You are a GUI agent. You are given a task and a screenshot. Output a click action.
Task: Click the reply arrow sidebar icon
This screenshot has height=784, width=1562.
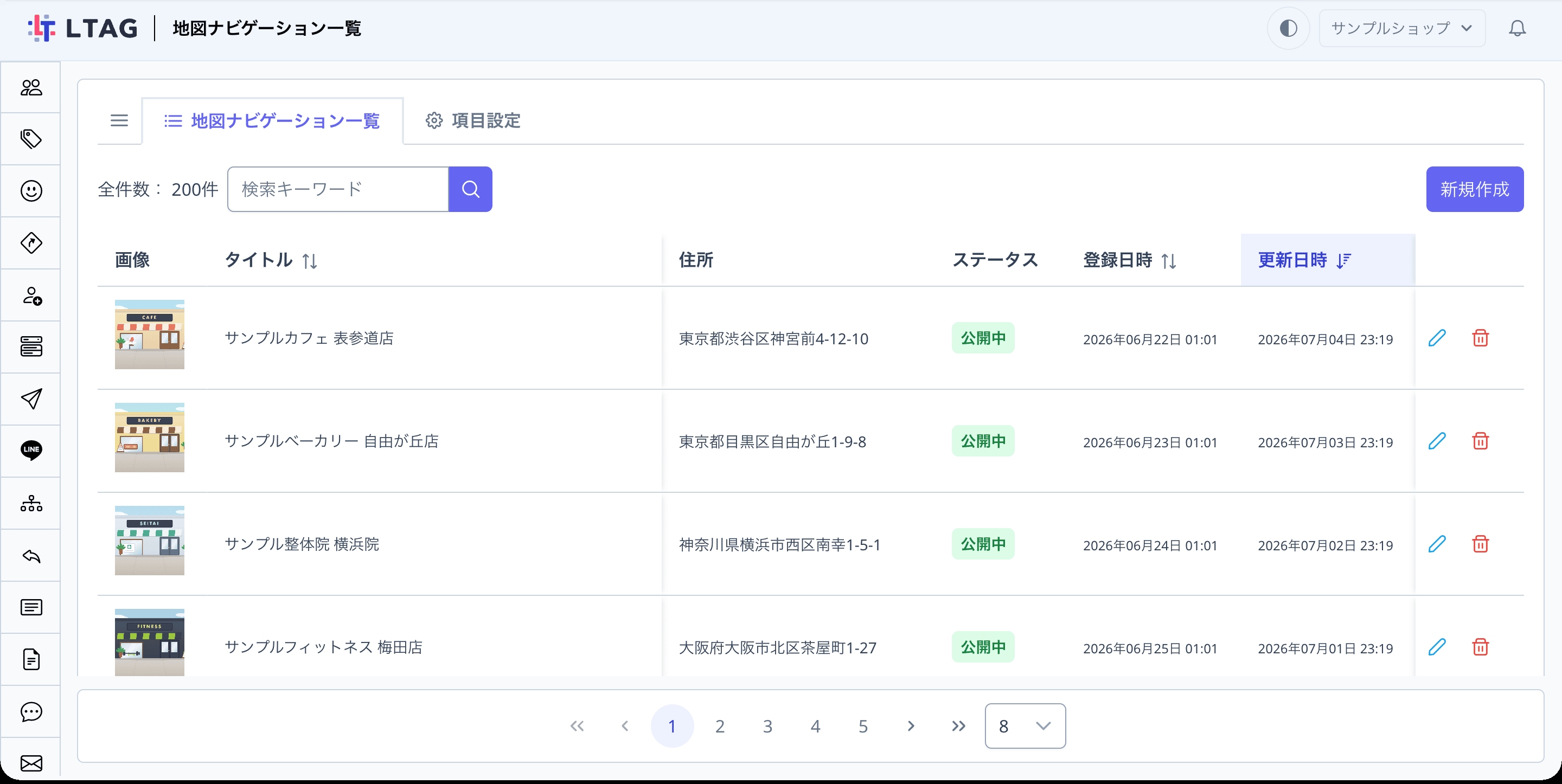tap(31, 555)
